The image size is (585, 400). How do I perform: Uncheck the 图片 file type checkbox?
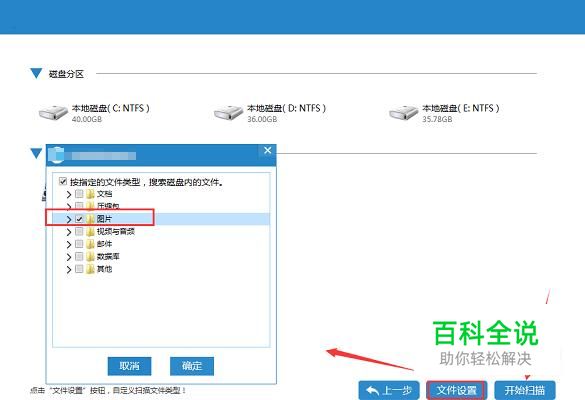(x=79, y=219)
